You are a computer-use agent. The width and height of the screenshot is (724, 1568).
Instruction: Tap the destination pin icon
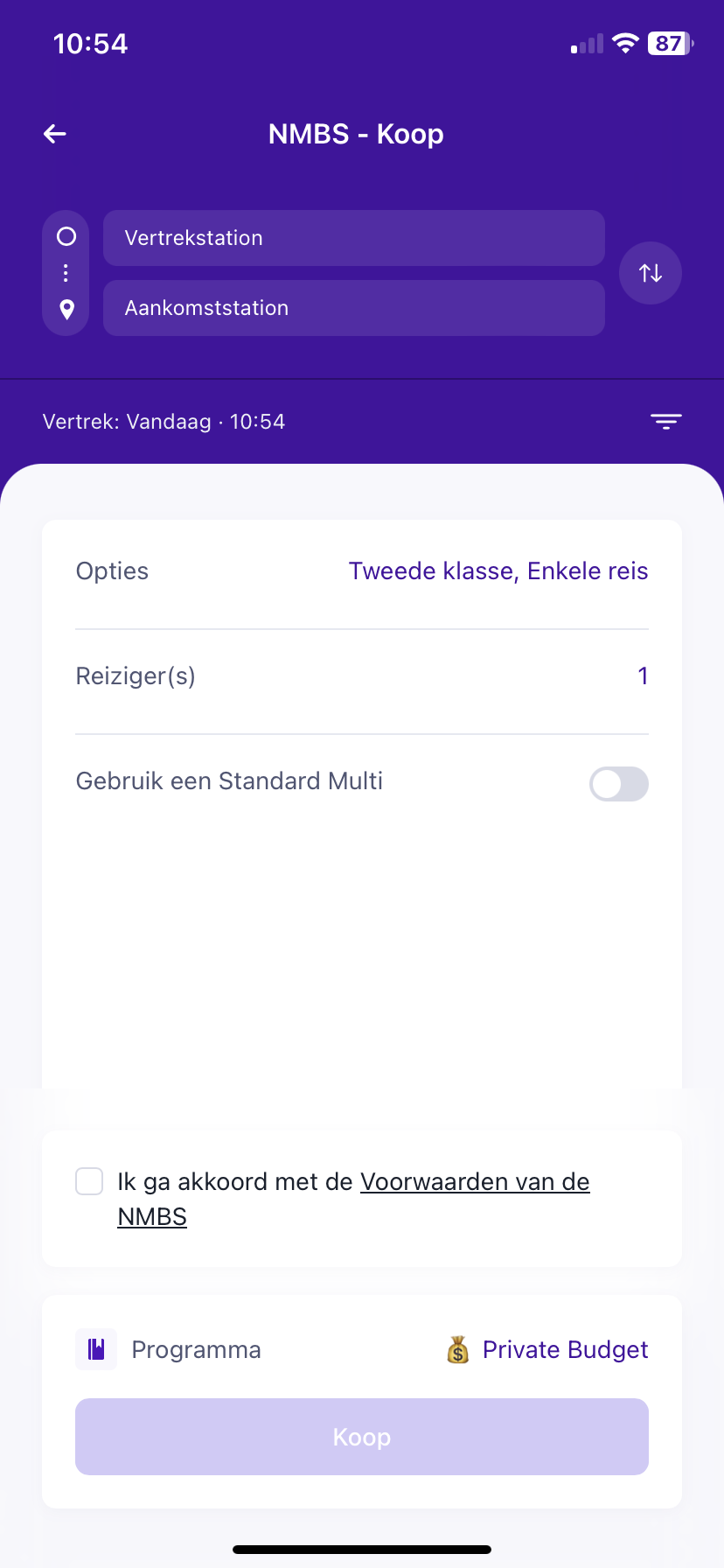point(66,309)
